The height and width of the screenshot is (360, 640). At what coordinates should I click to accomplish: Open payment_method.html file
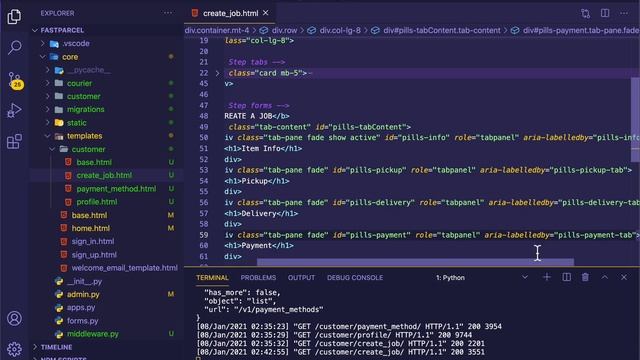click(116, 189)
